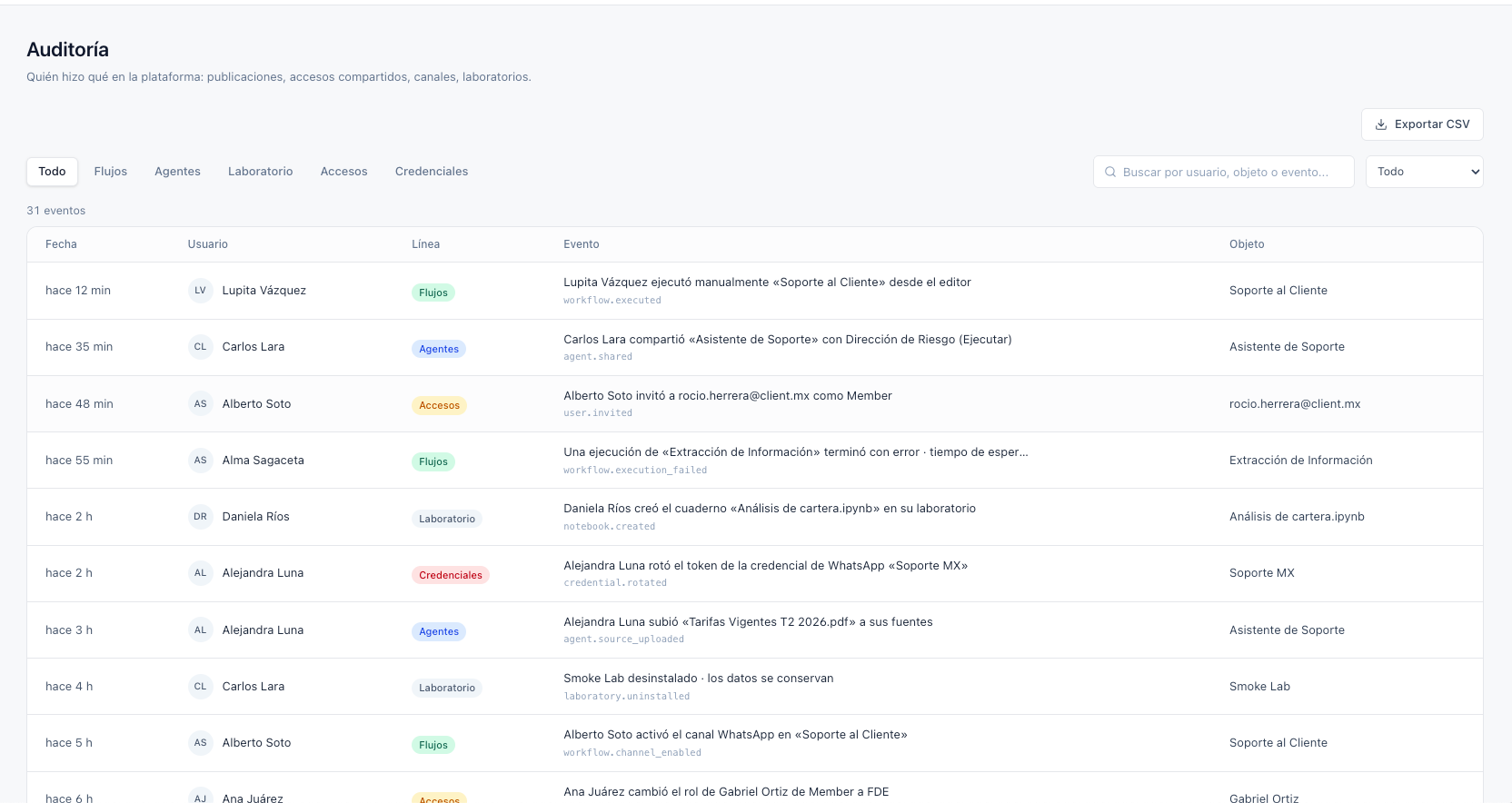
Task: Click the Línea column header
Action: click(x=426, y=244)
